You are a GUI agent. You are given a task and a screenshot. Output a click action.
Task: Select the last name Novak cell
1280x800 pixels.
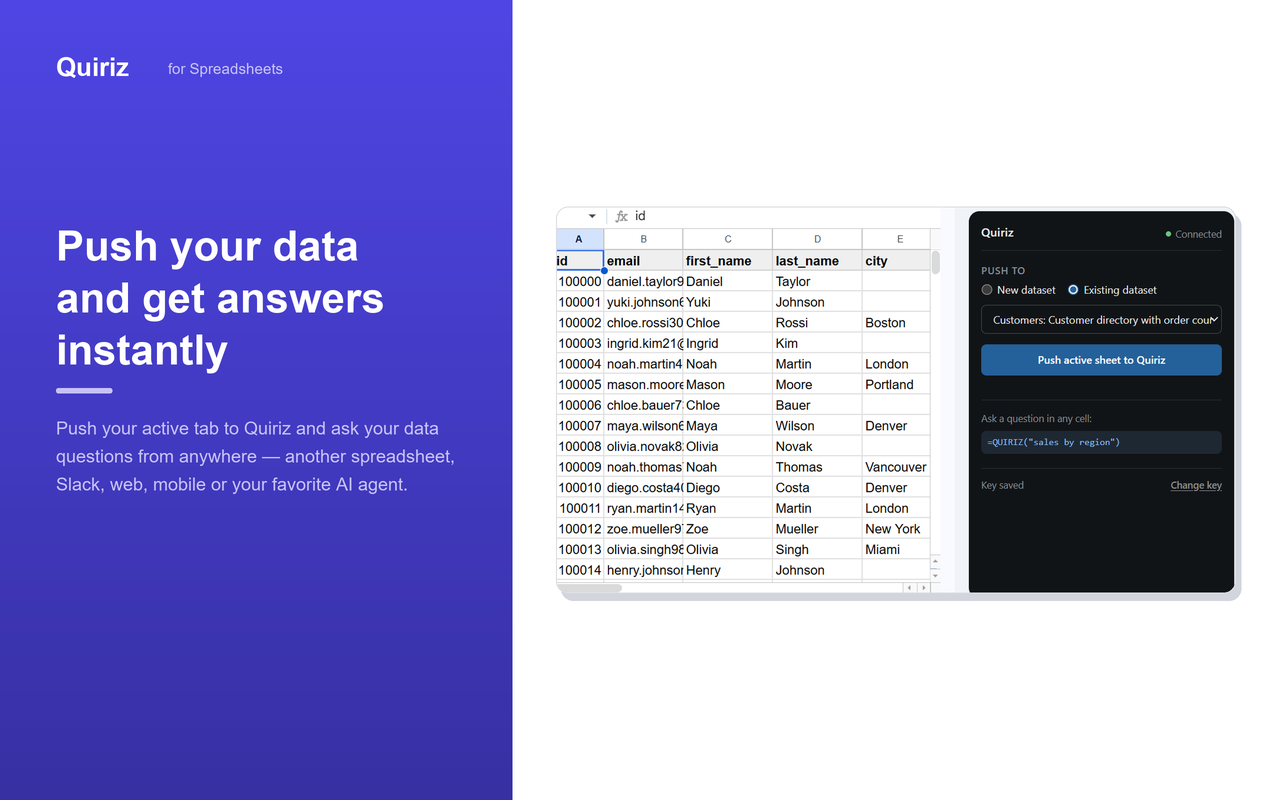coord(817,447)
